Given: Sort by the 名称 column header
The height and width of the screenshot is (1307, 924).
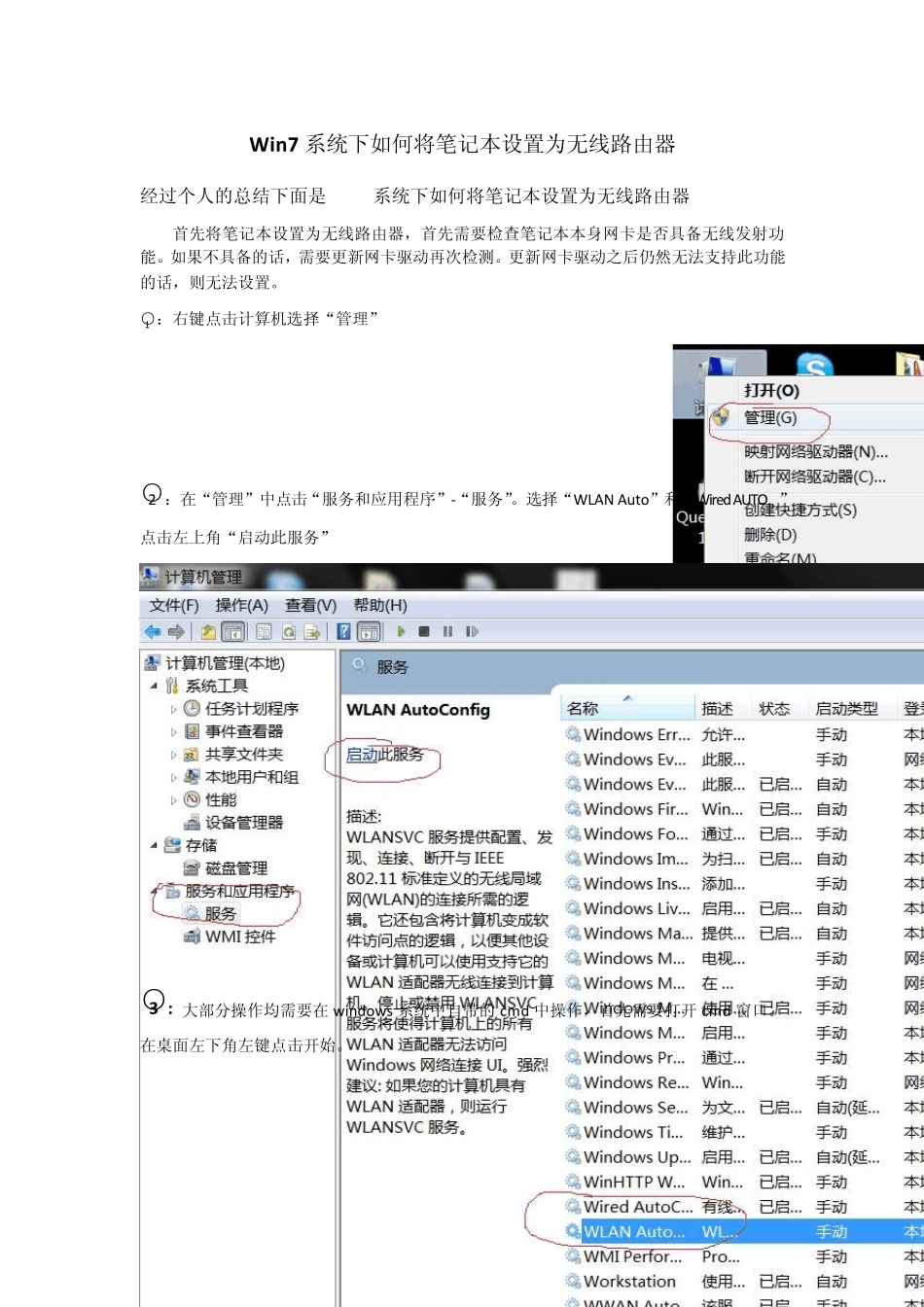Looking at the screenshot, I should point(584,708).
